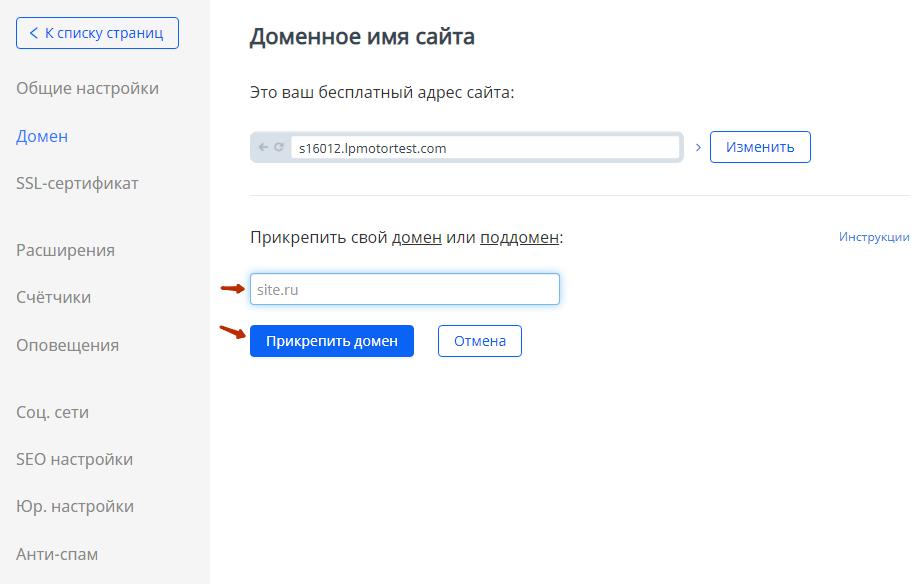Click the chevron next to the Изменить button
Viewport: 916px width, 584px height.
(x=698, y=148)
